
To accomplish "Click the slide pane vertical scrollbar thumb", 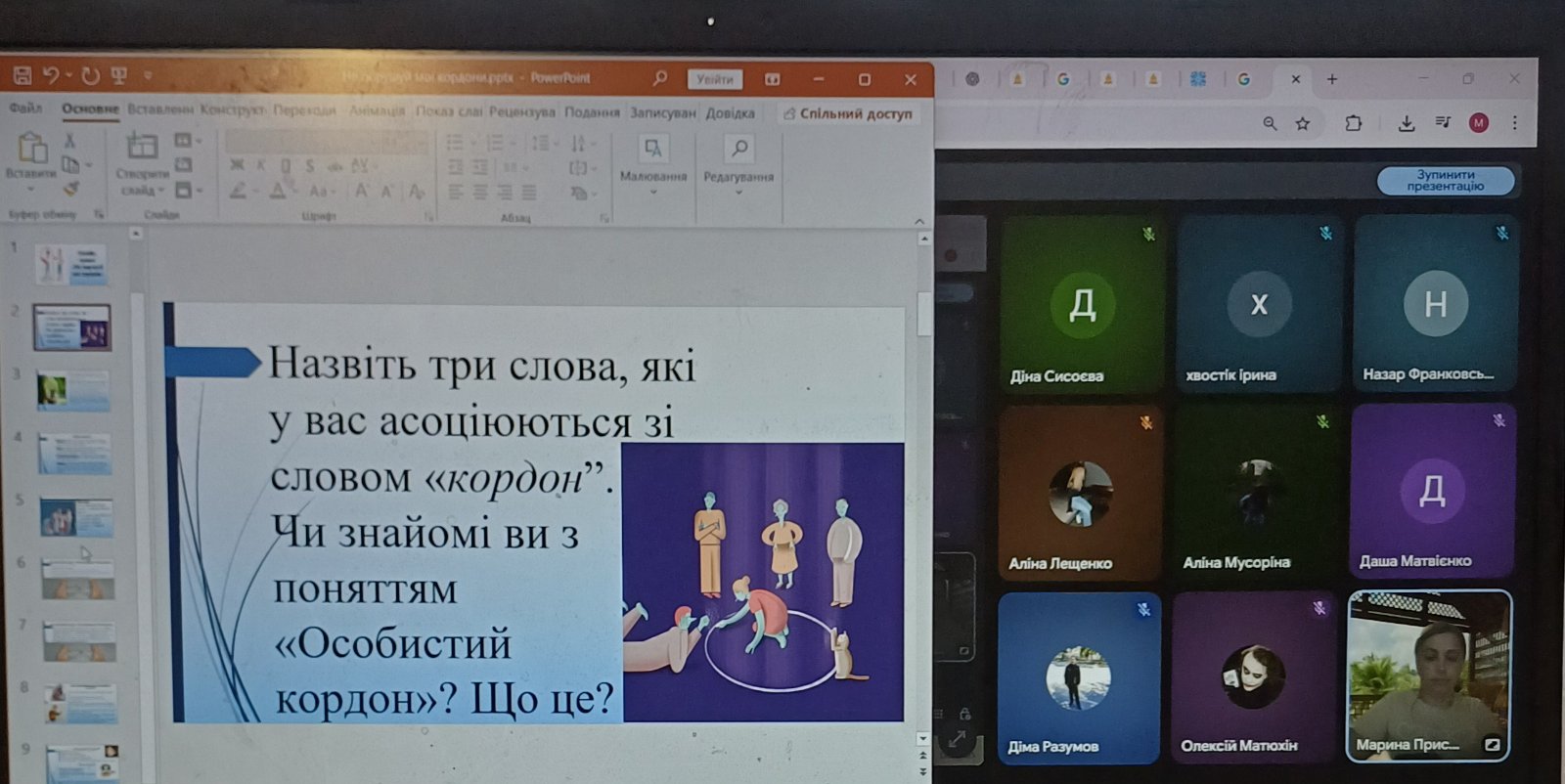I will tap(924, 313).
